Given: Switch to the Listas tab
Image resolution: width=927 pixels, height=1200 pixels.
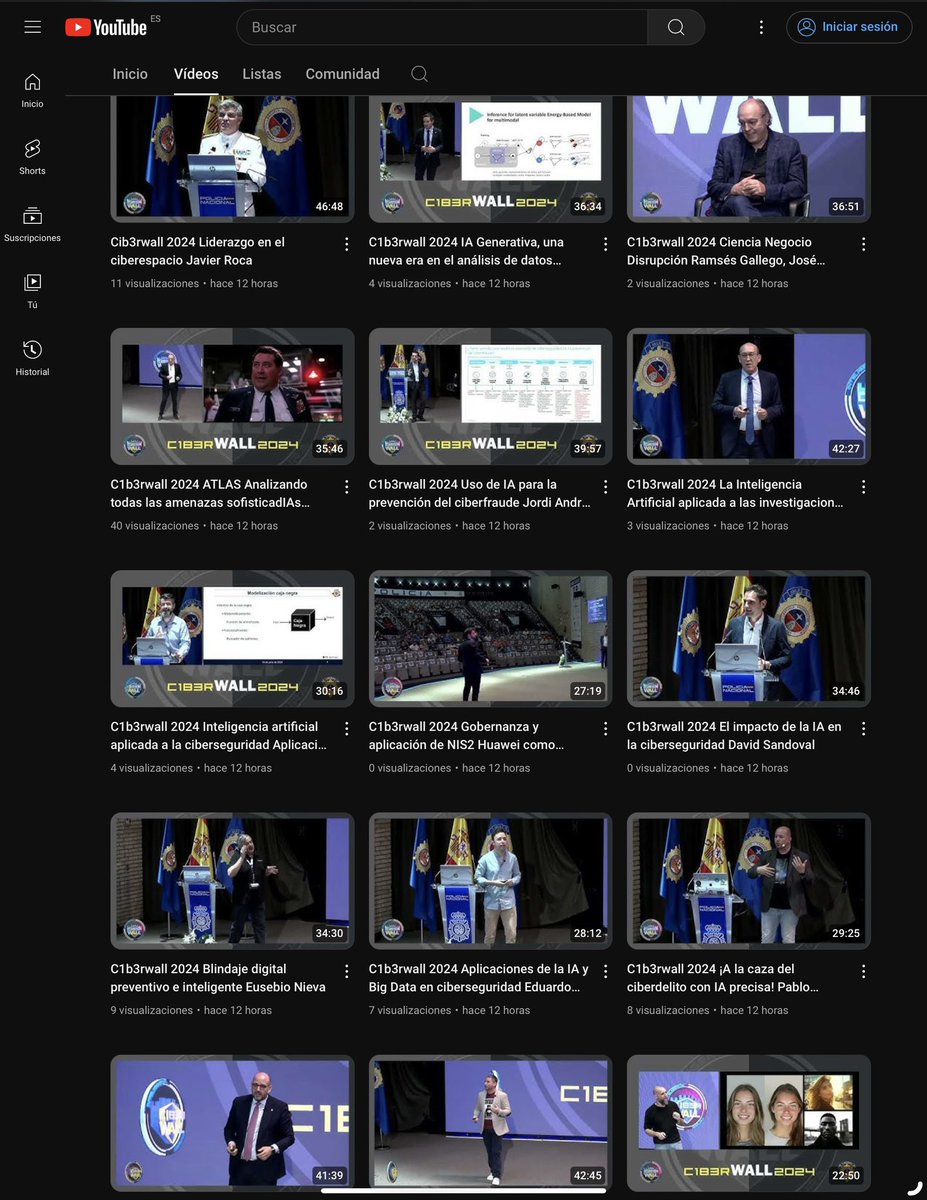Looking at the screenshot, I should (262, 74).
